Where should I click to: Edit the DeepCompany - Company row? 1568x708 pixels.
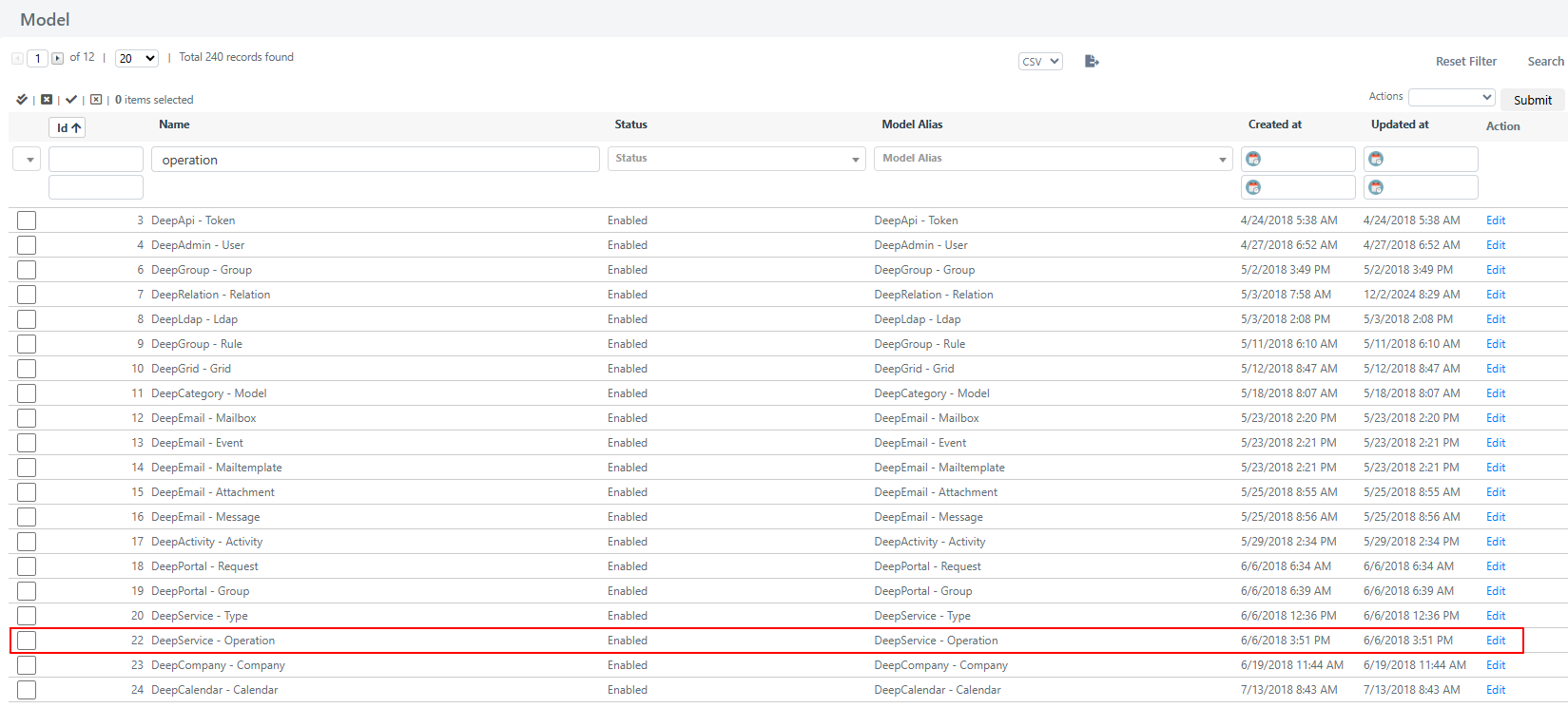[x=1496, y=665]
